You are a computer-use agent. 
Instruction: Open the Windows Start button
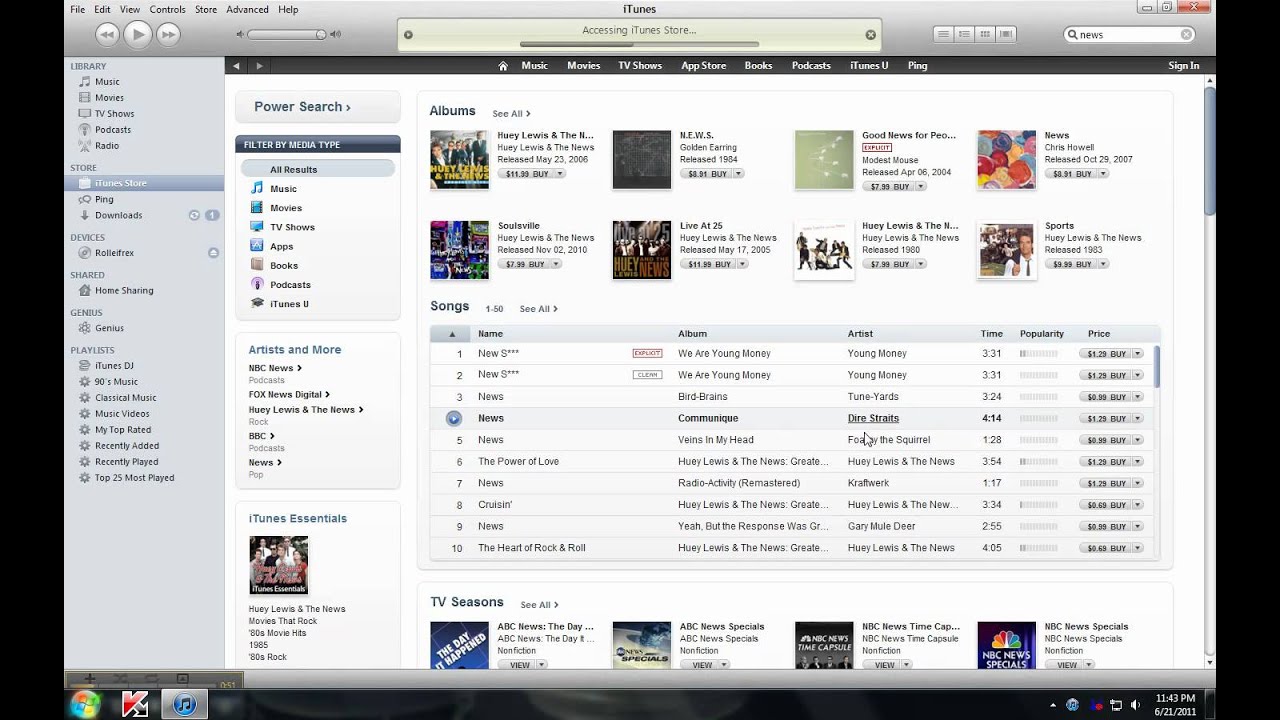pyautogui.click(x=85, y=704)
